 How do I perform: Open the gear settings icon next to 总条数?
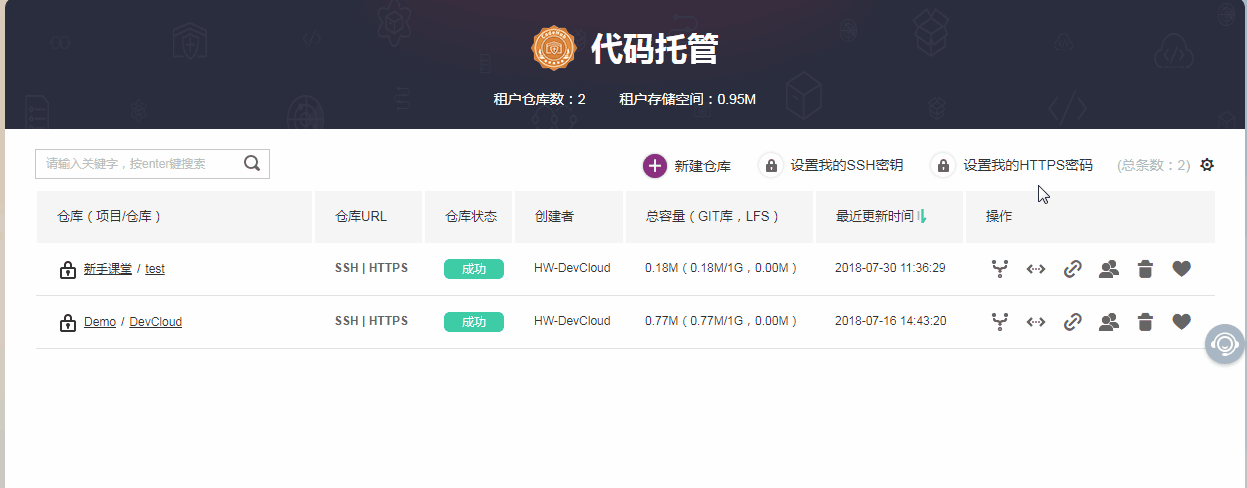[x=1207, y=165]
